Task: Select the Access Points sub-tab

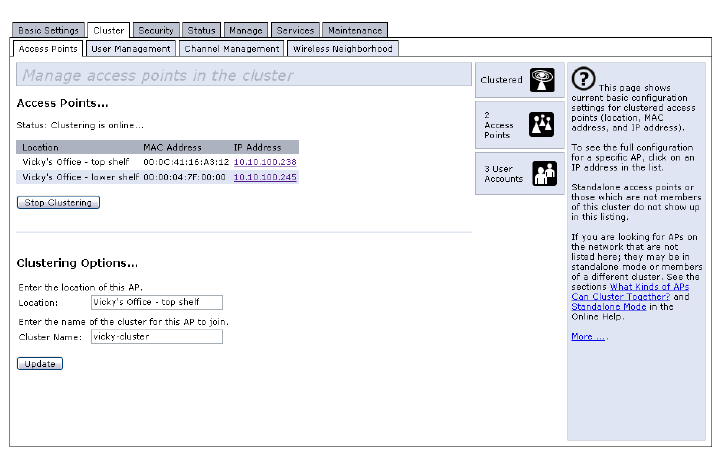Action: (x=48, y=49)
